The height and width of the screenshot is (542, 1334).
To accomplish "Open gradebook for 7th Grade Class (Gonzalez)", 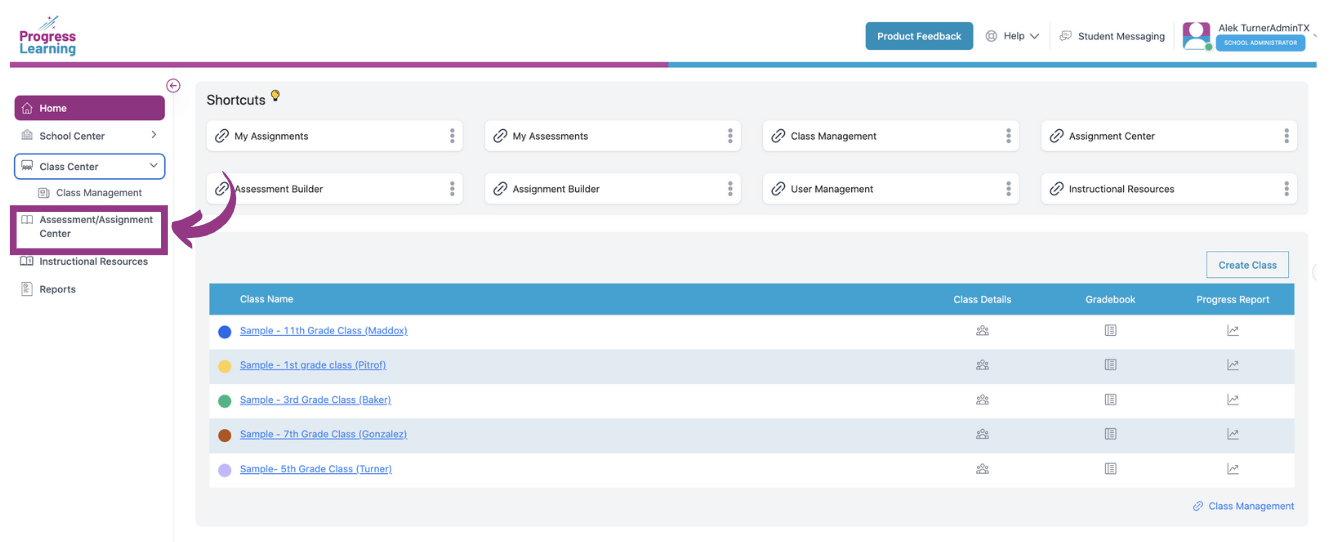I will pyautogui.click(x=1110, y=434).
